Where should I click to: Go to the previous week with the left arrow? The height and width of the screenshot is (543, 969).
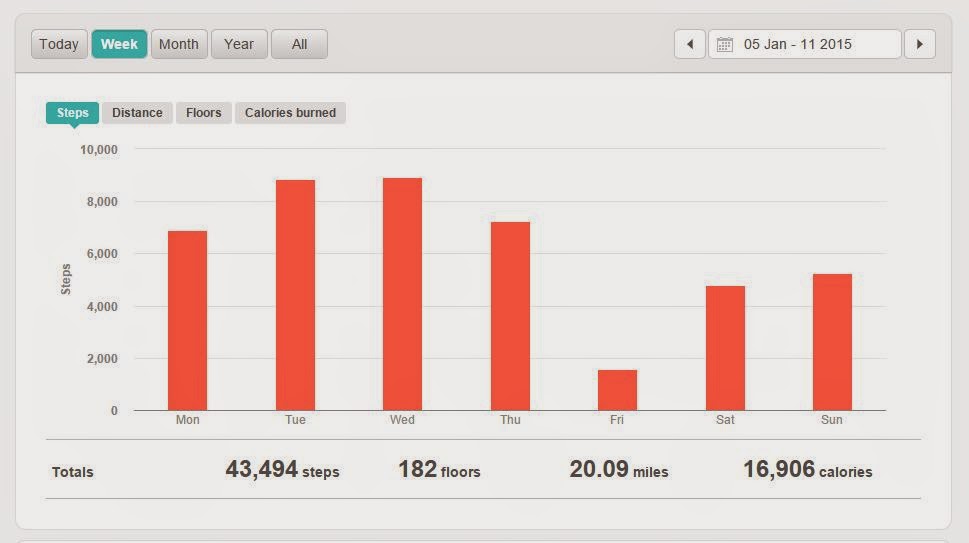(x=690, y=44)
